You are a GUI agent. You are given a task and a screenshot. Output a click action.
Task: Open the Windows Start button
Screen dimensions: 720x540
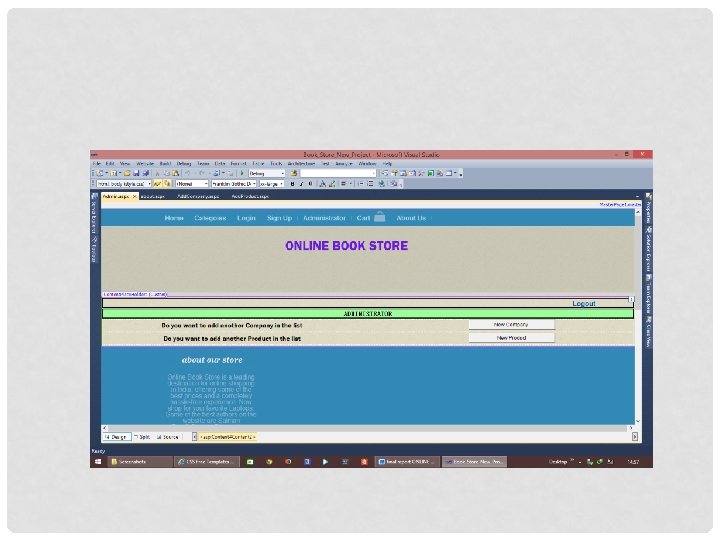(98, 462)
